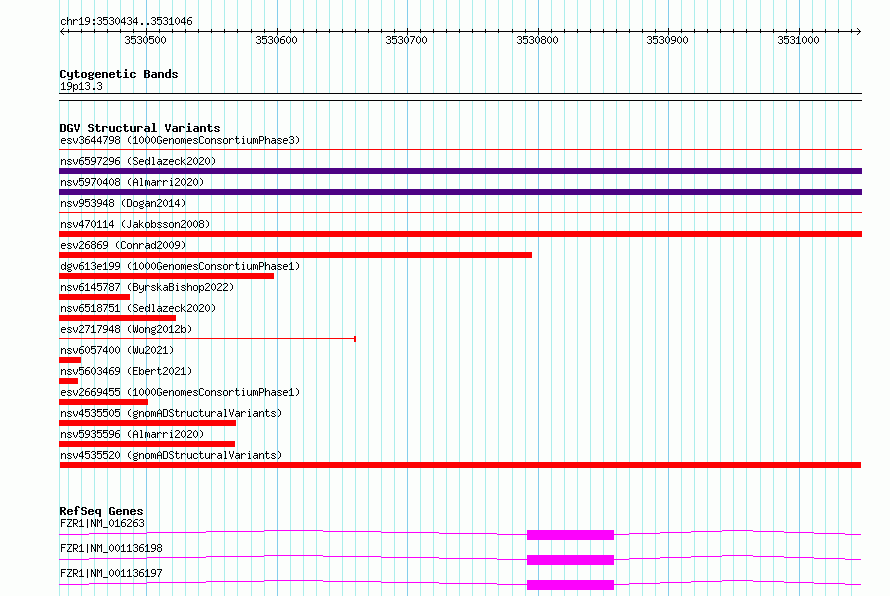Select the 19p13.3 band label
Viewport: 890px width, 596px height.
click(x=81, y=86)
